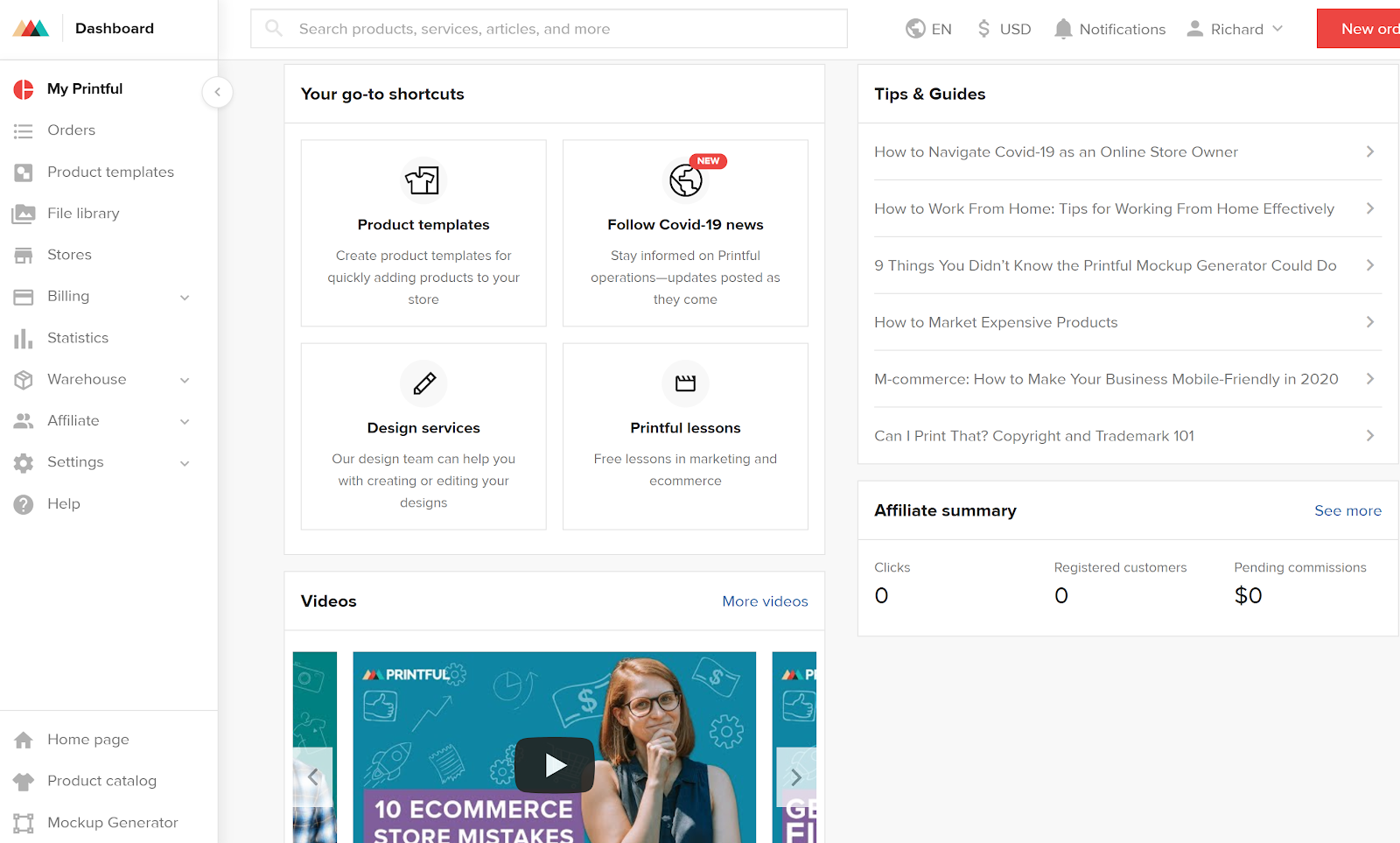Click the Mockup Generator frame icon
Viewport: 1400px width, 843px height.
[24, 823]
